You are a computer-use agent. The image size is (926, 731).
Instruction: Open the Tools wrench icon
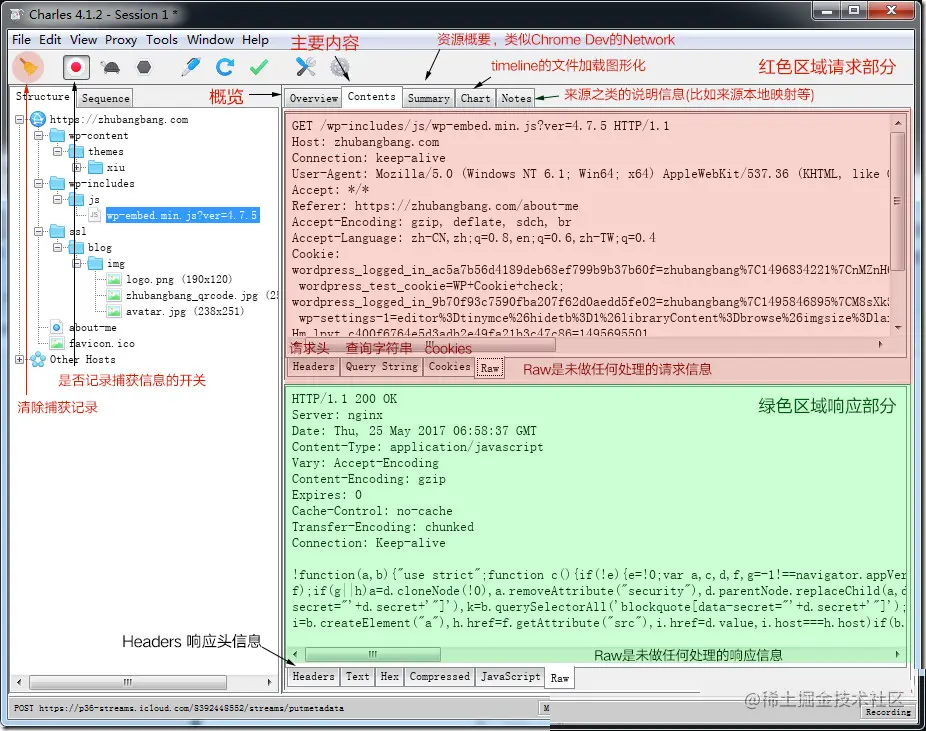click(x=305, y=67)
